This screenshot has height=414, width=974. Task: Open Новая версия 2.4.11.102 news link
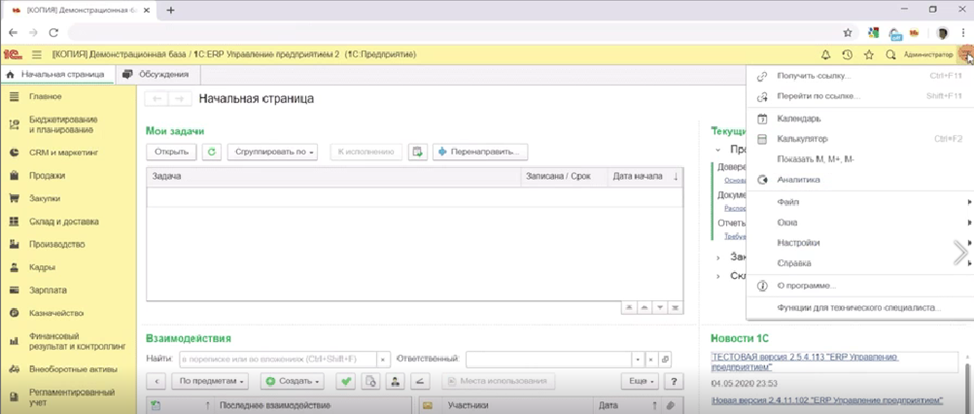827,400
